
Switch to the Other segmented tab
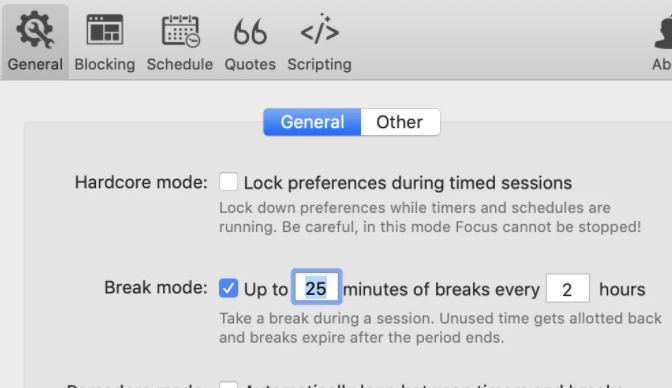point(400,122)
